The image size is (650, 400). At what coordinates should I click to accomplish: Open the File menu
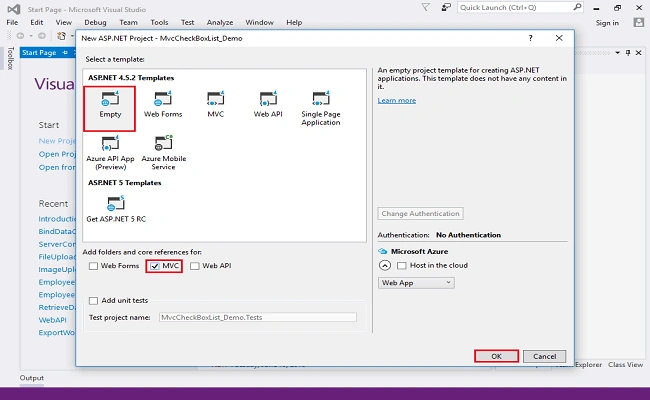(x=12, y=22)
